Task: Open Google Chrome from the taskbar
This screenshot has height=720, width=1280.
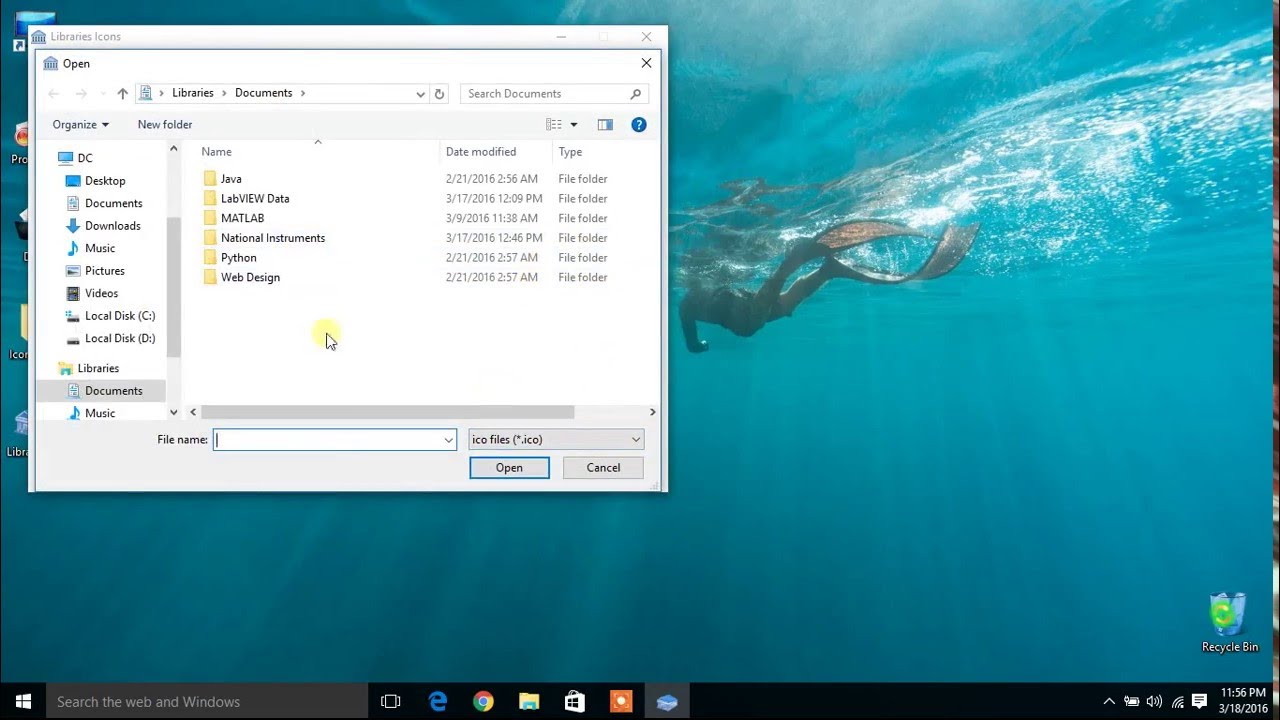Action: [482, 701]
